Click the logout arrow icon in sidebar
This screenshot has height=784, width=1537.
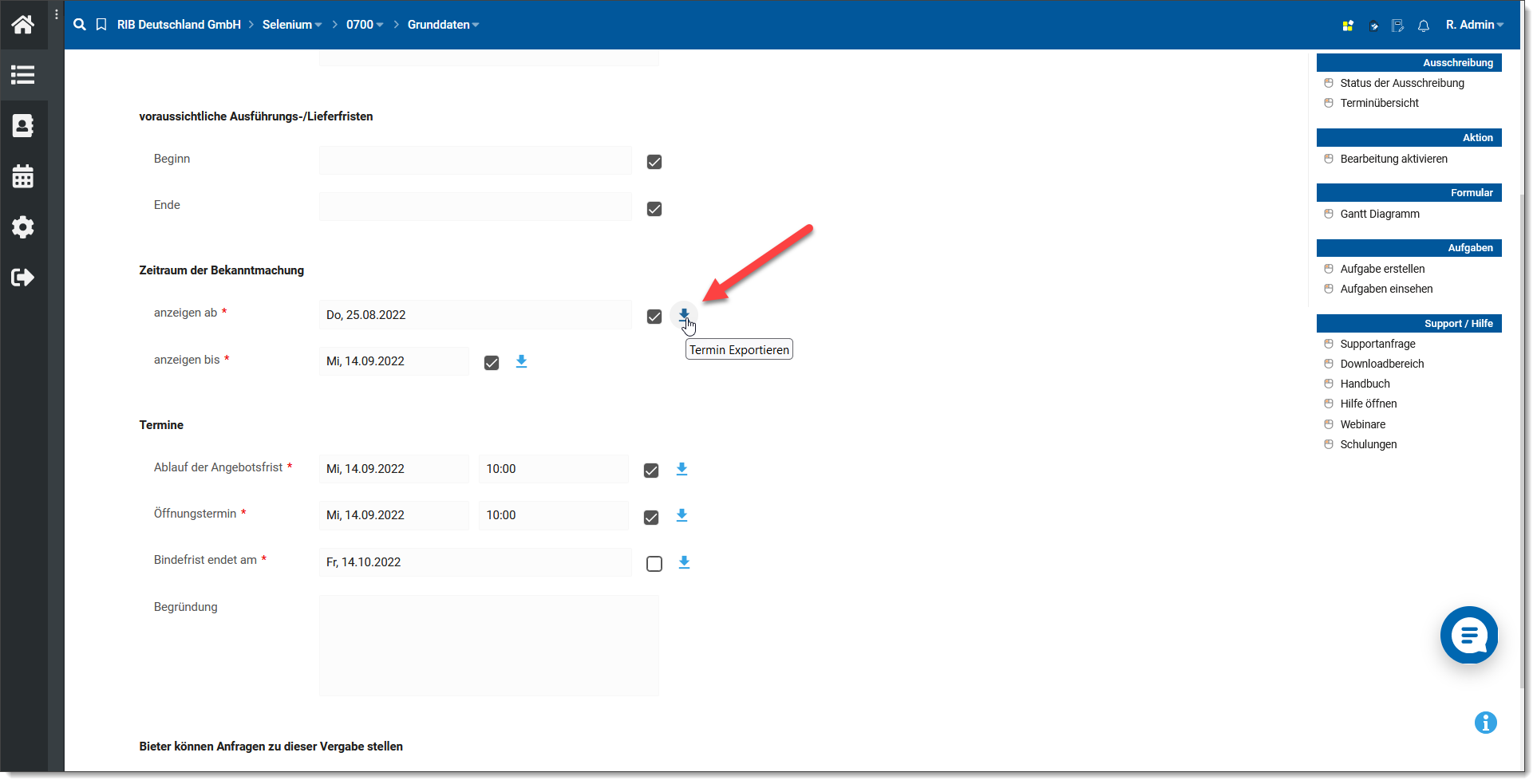pos(23,278)
